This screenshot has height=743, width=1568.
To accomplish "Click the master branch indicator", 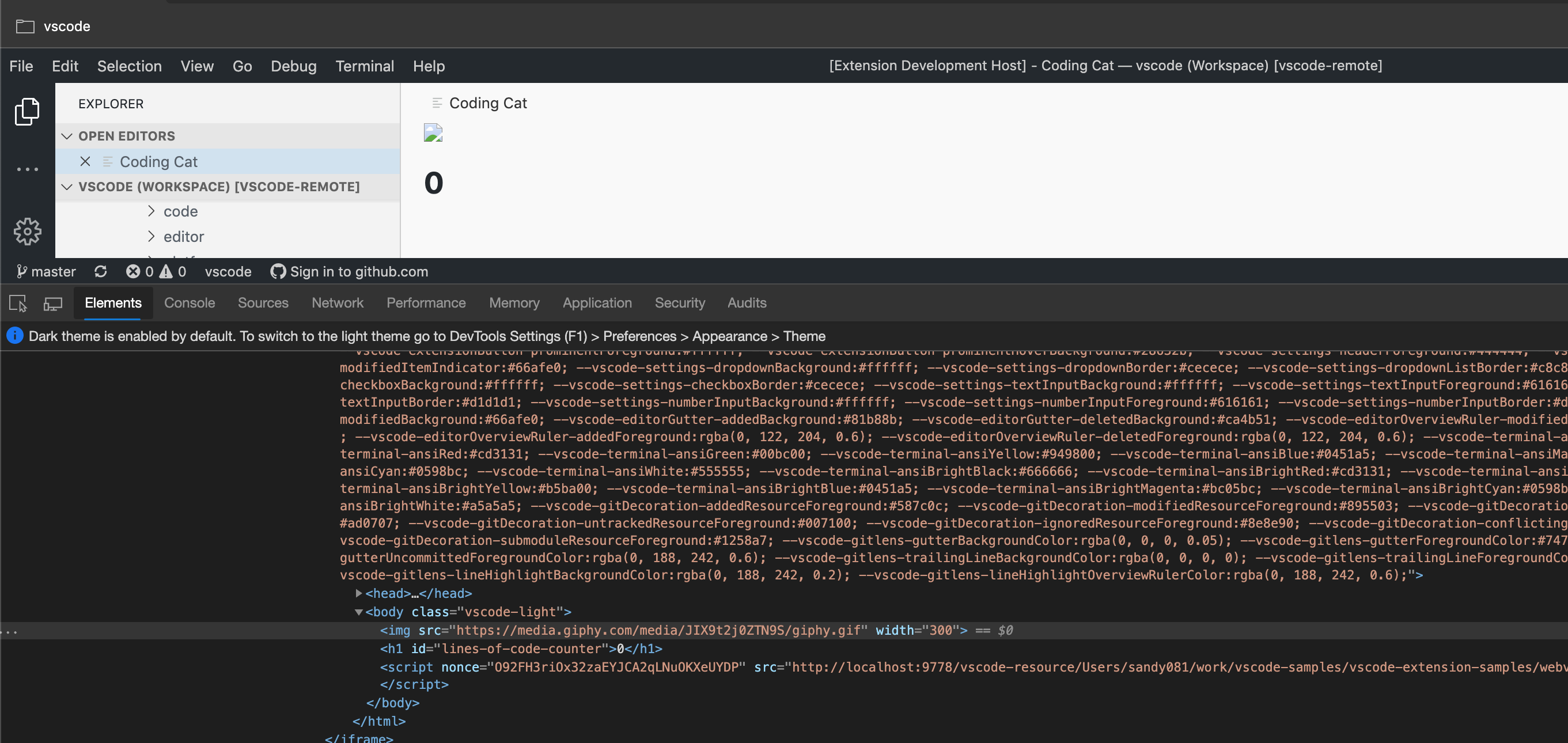I will [46, 271].
